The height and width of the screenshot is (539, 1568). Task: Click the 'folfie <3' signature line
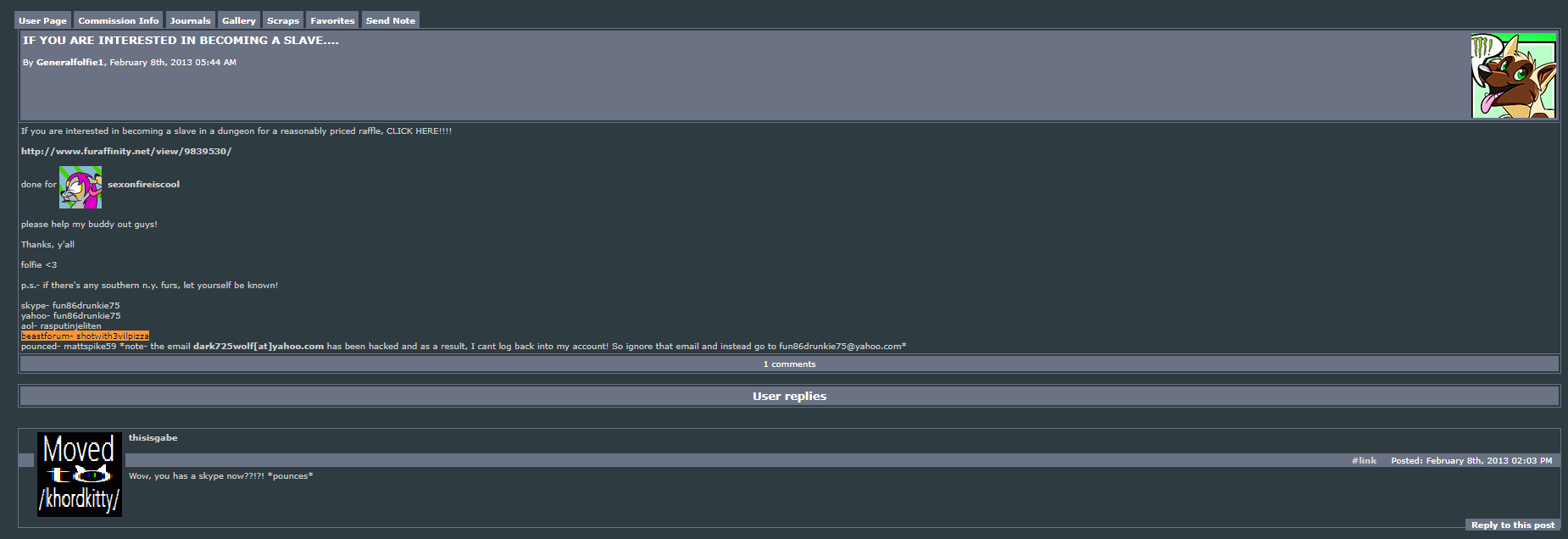click(39, 265)
